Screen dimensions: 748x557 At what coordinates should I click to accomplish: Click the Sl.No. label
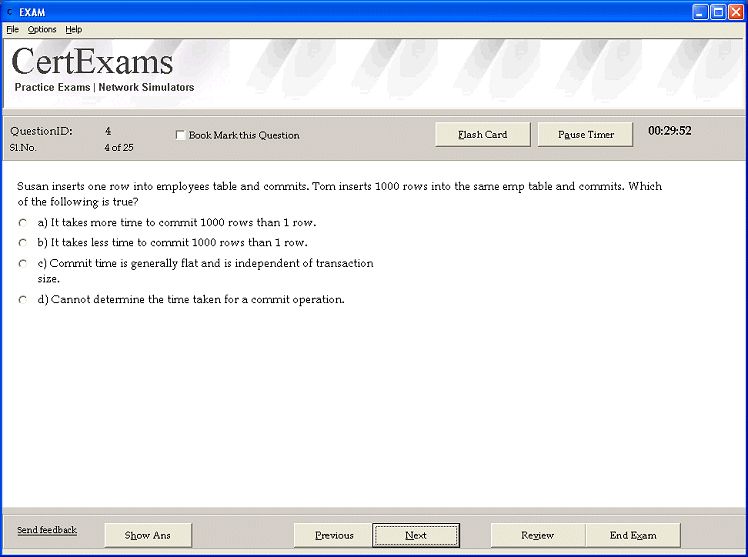[x=23, y=148]
